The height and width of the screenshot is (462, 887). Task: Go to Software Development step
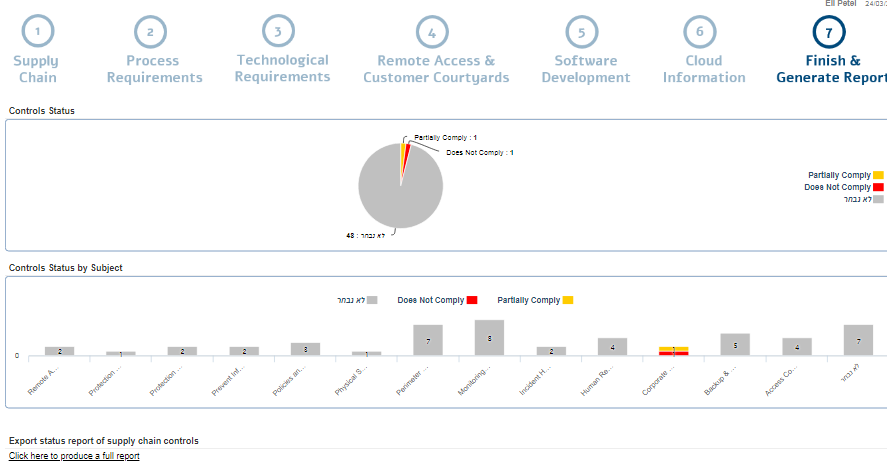(585, 69)
